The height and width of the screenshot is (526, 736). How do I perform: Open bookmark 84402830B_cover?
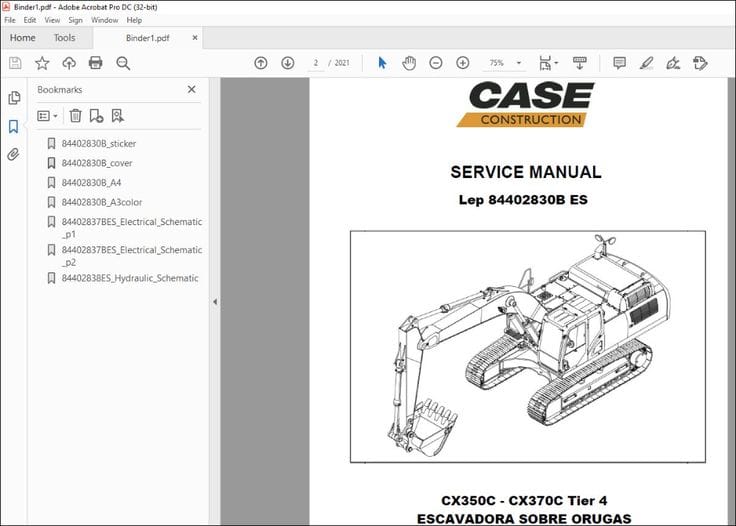coord(97,163)
